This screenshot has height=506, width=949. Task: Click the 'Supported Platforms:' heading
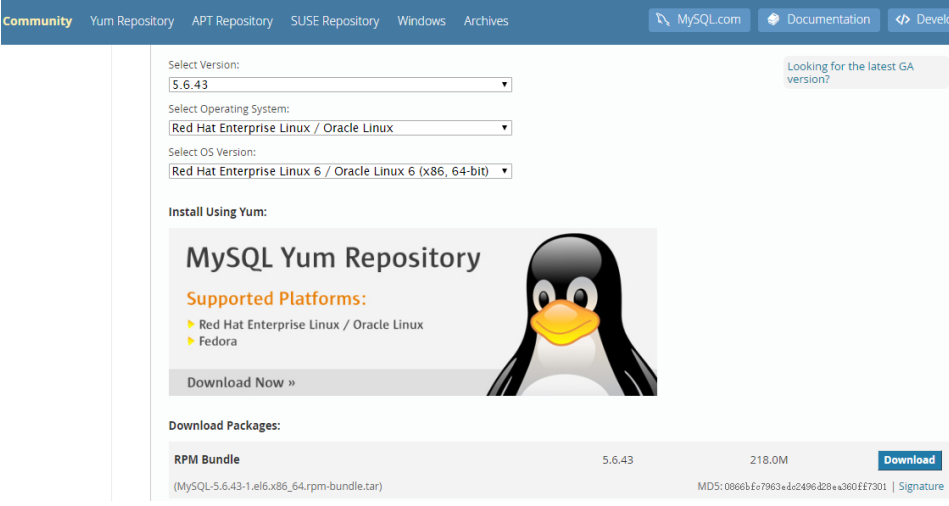pyautogui.click(x=276, y=298)
